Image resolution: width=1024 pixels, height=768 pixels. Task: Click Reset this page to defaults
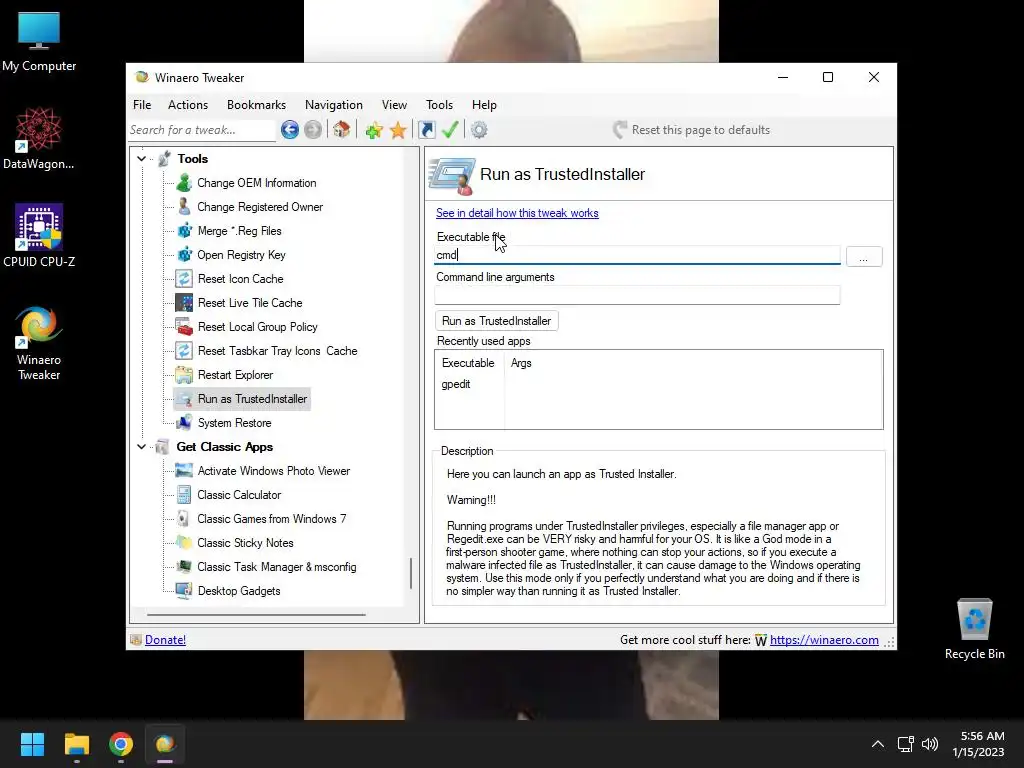click(692, 130)
